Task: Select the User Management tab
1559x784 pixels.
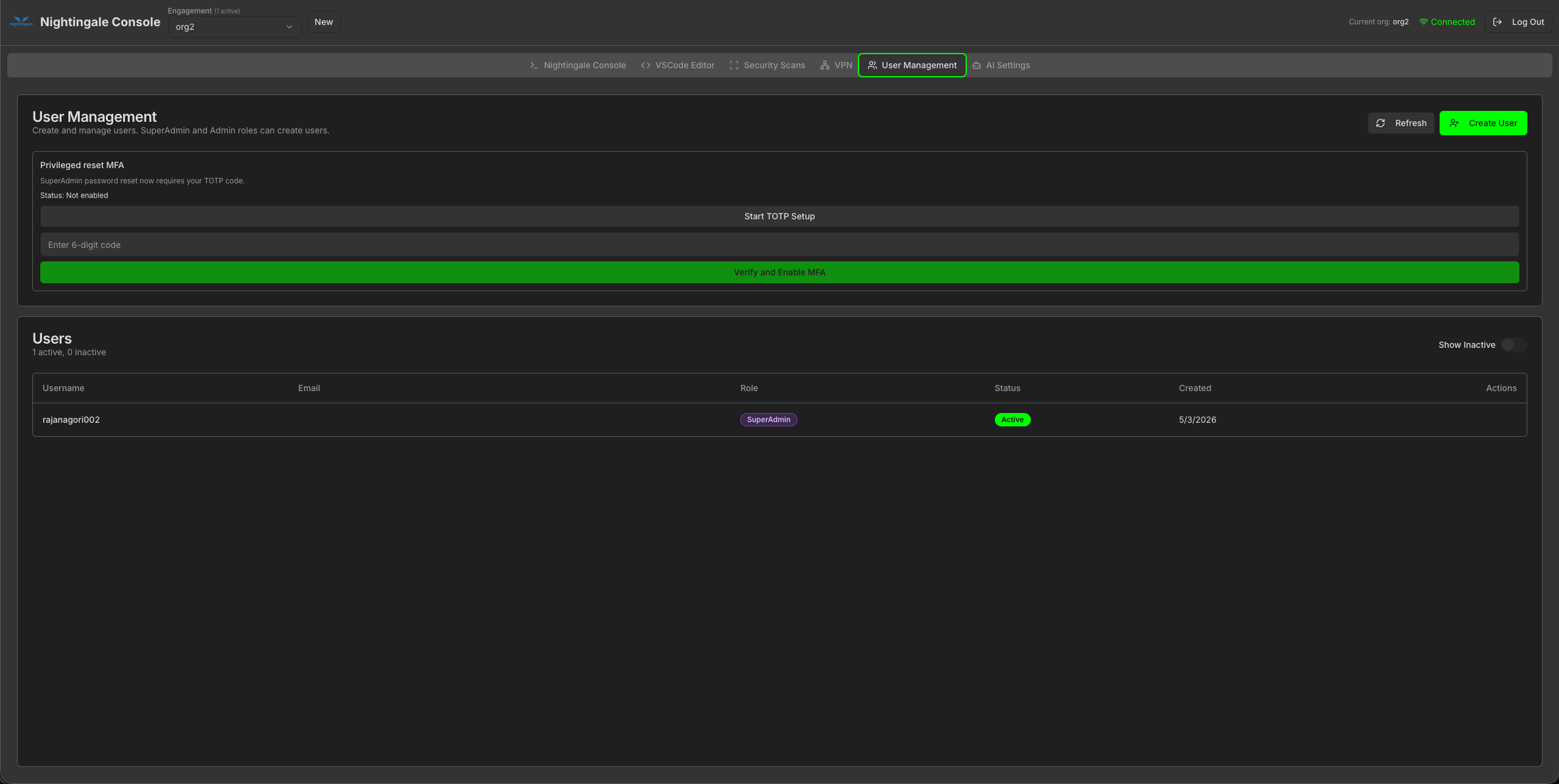Action: [x=912, y=65]
